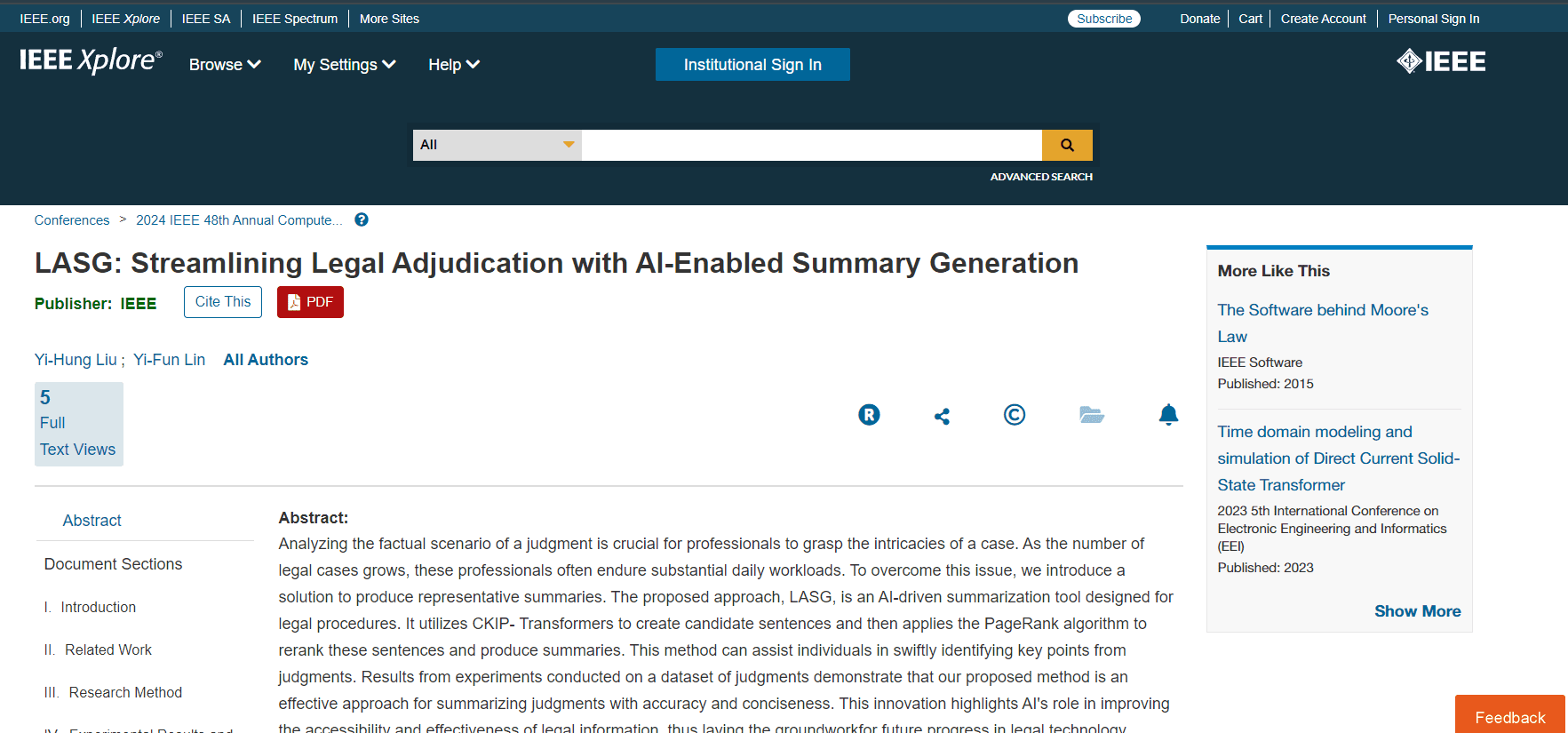Set an alert with the bell icon

(1168, 415)
